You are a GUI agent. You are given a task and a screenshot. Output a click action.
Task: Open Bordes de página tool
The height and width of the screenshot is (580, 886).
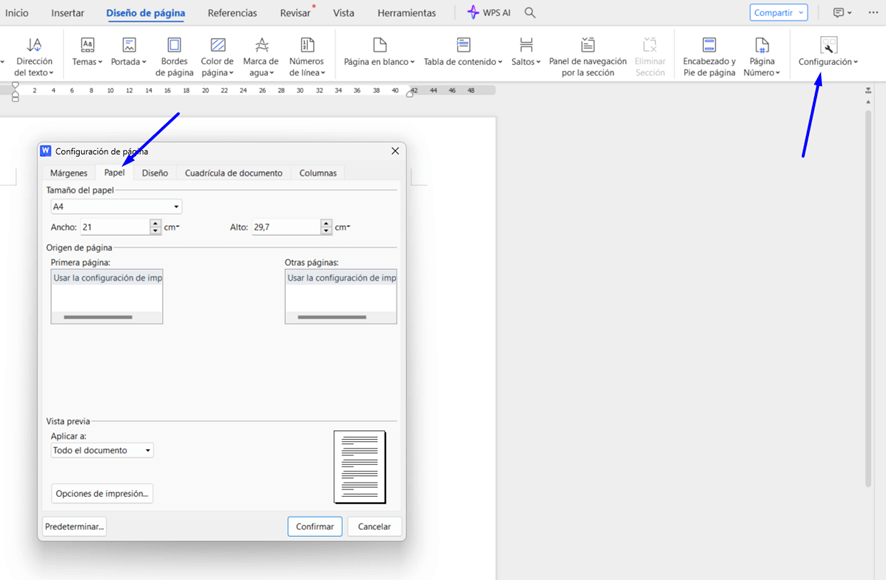[174, 45]
